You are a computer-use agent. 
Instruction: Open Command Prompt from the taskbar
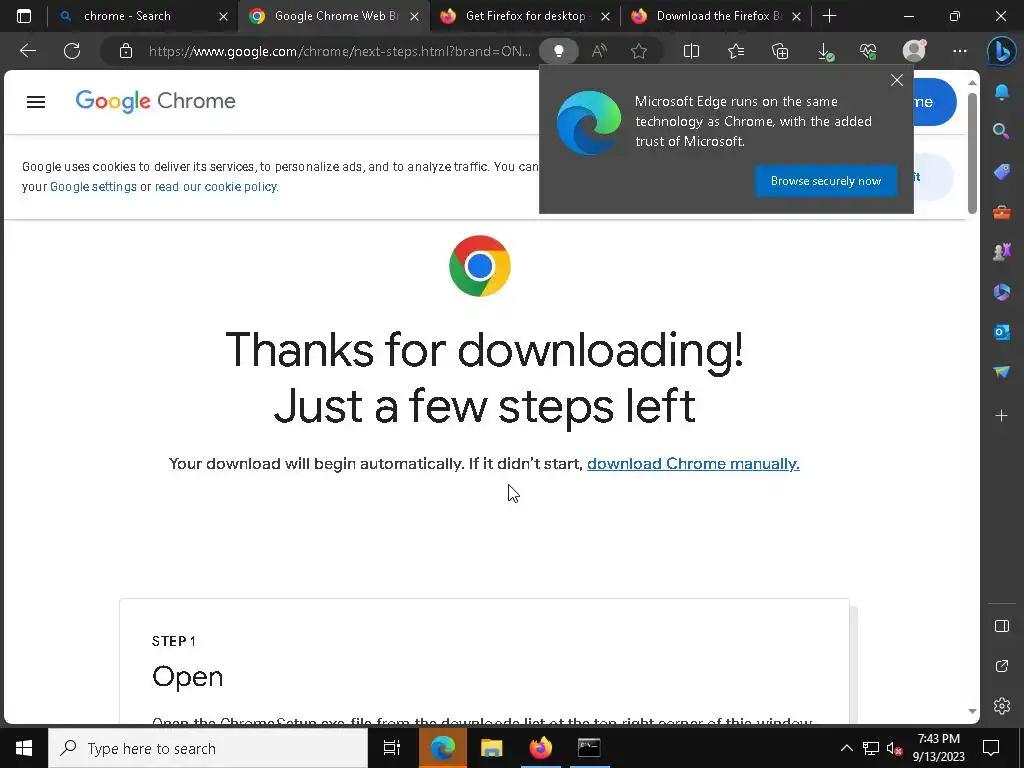tap(589, 748)
